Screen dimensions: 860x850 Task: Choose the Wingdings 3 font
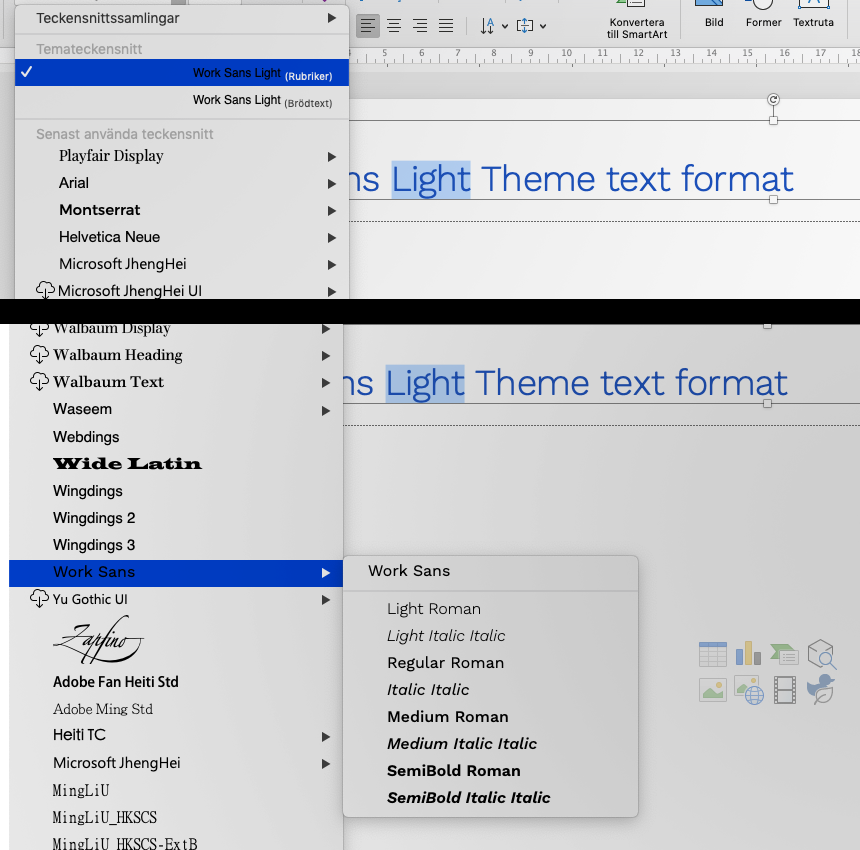94,545
